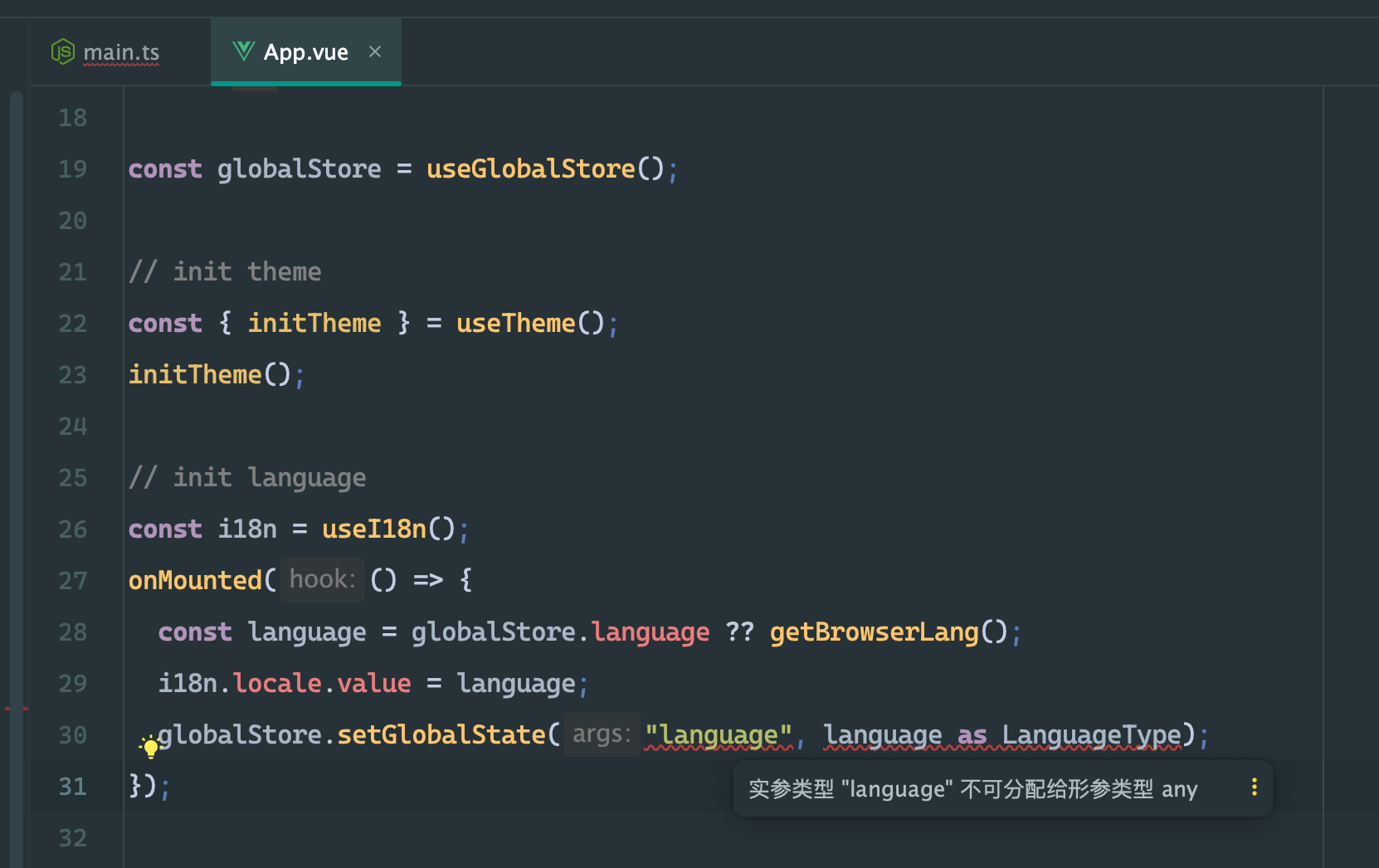The width and height of the screenshot is (1379, 868).
Task: Click the i18n.locale.value expression on line 29
Action: tap(285, 682)
